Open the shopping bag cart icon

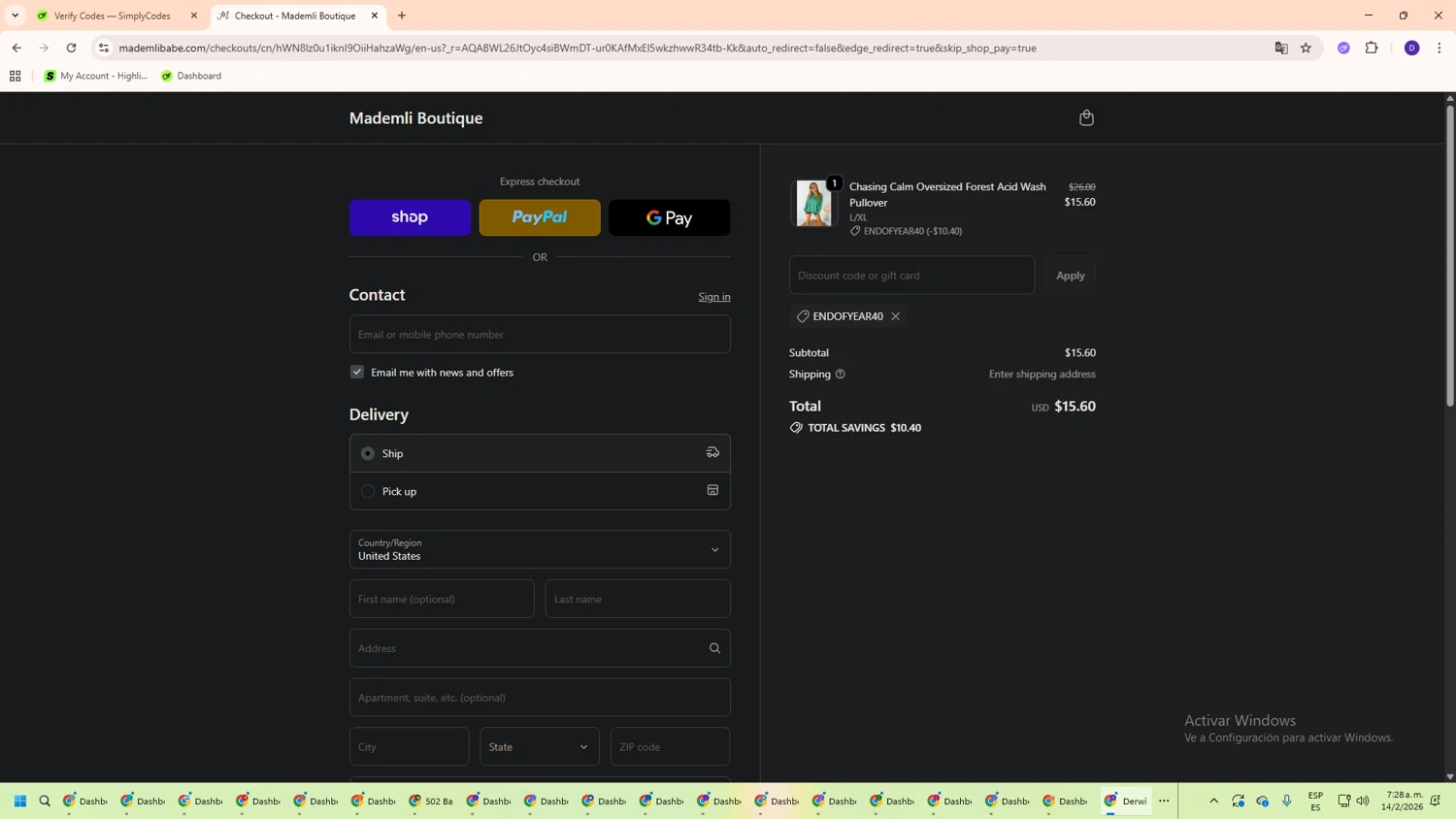pos(1086,117)
